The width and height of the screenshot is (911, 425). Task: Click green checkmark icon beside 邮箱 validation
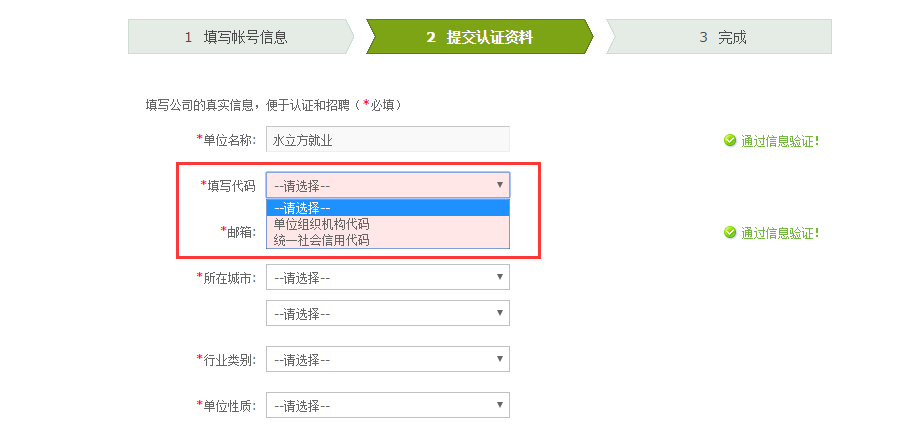(730, 232)
